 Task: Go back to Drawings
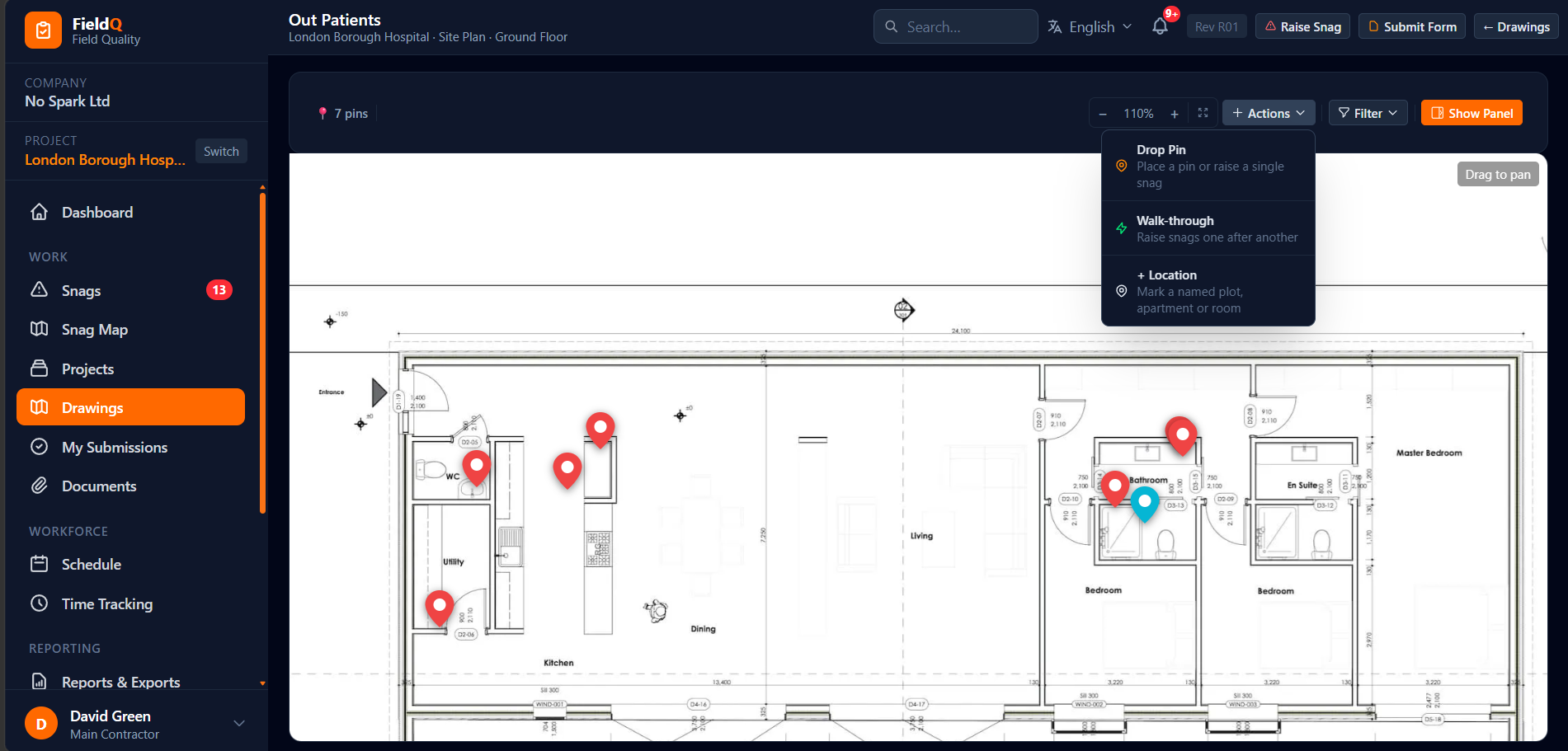(x=1516, y=26)
